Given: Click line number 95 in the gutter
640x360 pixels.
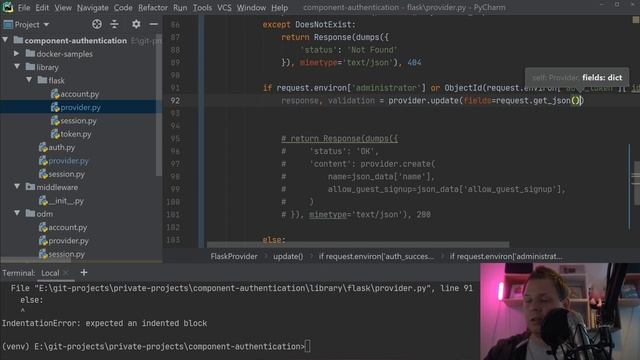Looking at the screenshot, I should pyautogui.click(x=175, y=139).
